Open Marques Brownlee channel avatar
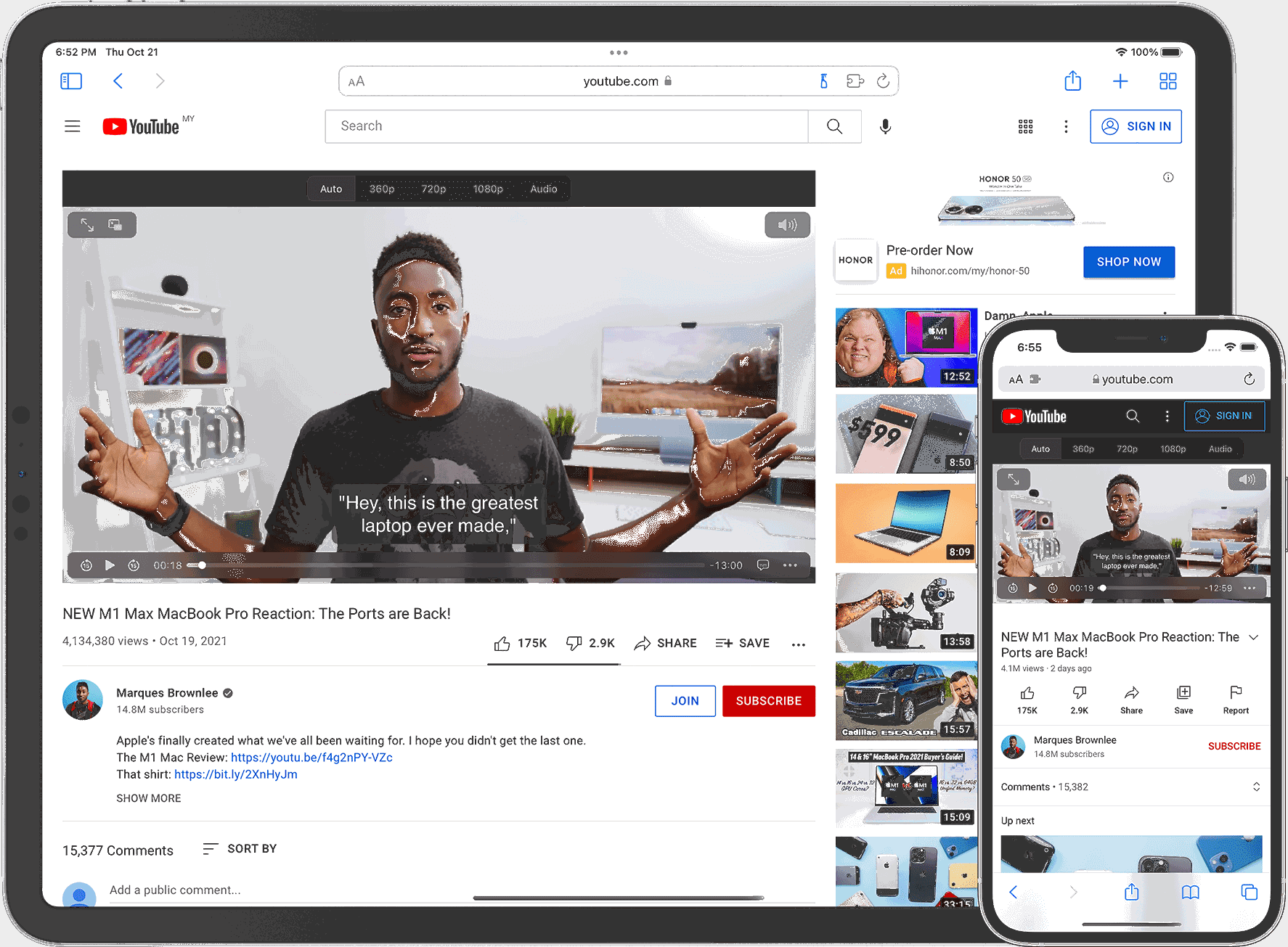 [83, 700]
